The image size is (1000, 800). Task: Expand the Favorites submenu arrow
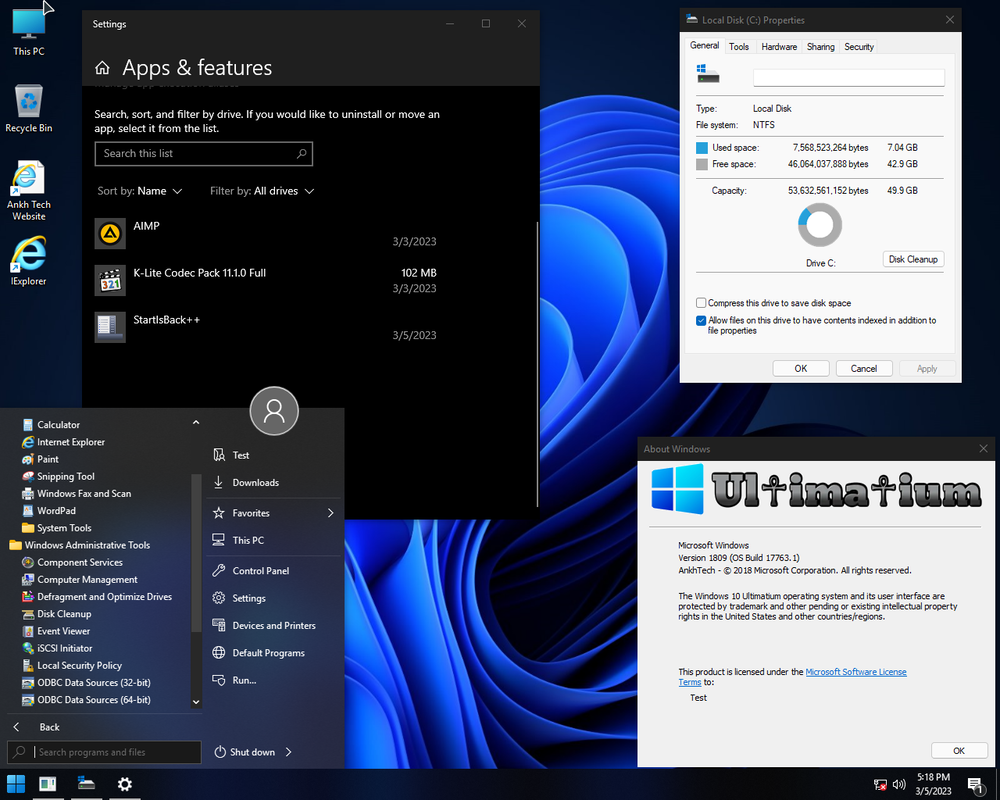[330, 513]
